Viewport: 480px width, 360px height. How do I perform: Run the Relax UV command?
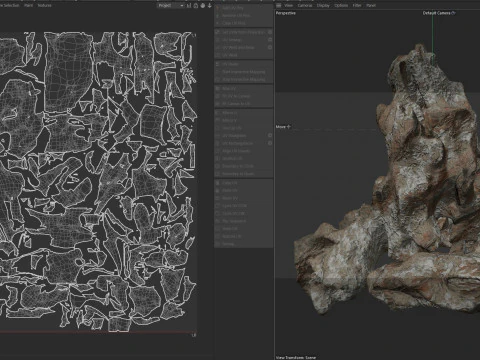tap(243, 88)
